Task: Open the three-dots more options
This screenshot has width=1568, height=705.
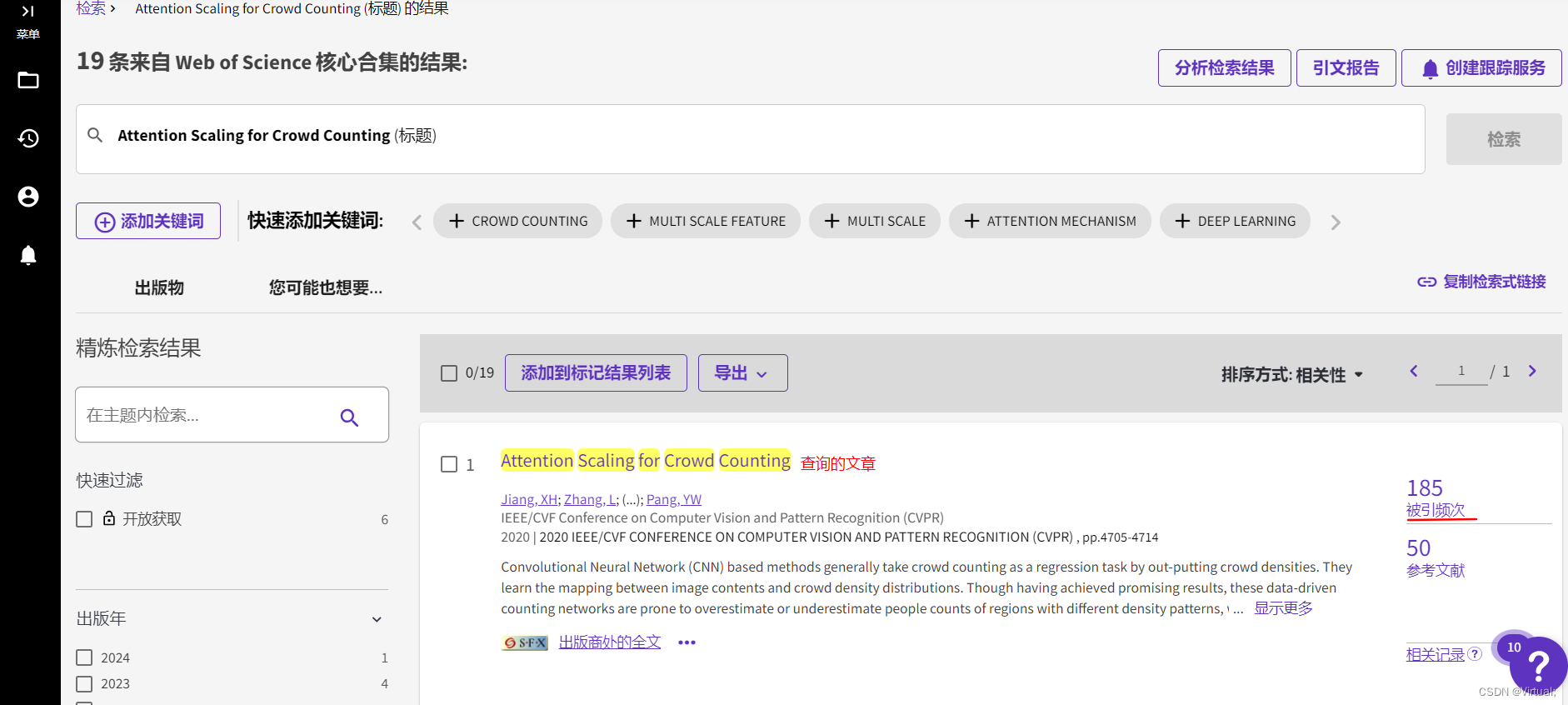Action: 687,642
